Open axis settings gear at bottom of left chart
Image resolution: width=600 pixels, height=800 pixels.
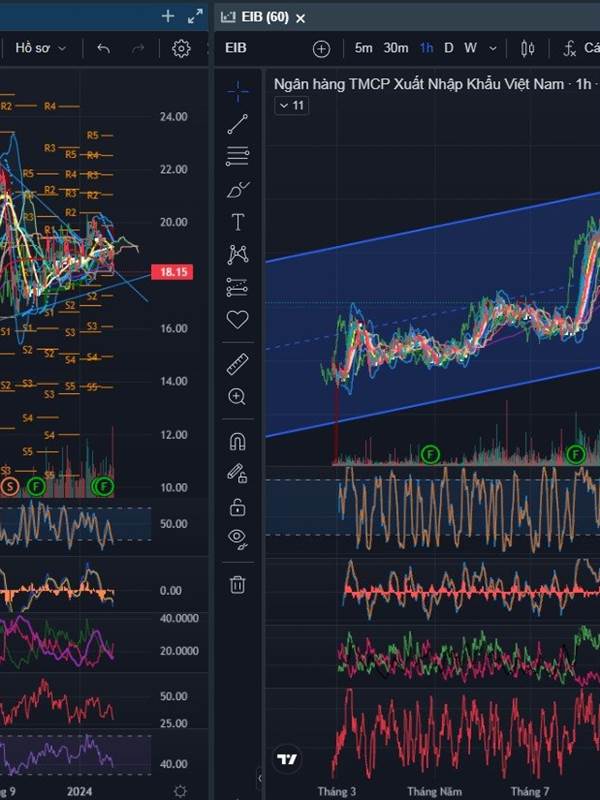click(x=180, y=791)
